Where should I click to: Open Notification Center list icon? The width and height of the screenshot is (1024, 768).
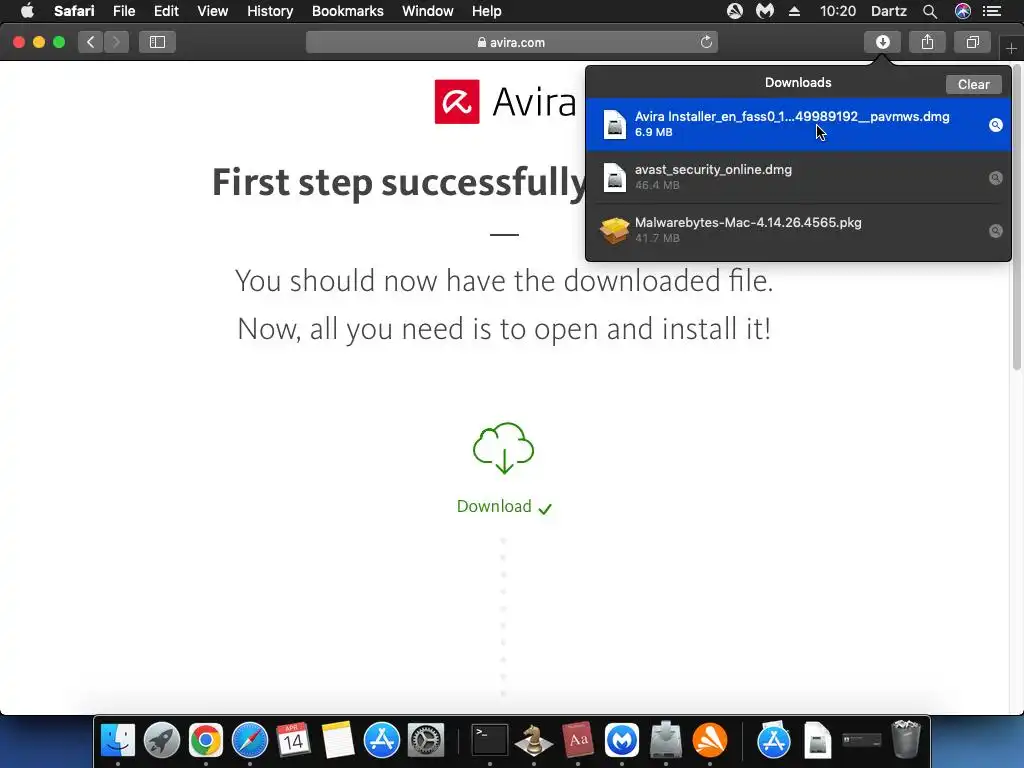click(x=992, y=11)
